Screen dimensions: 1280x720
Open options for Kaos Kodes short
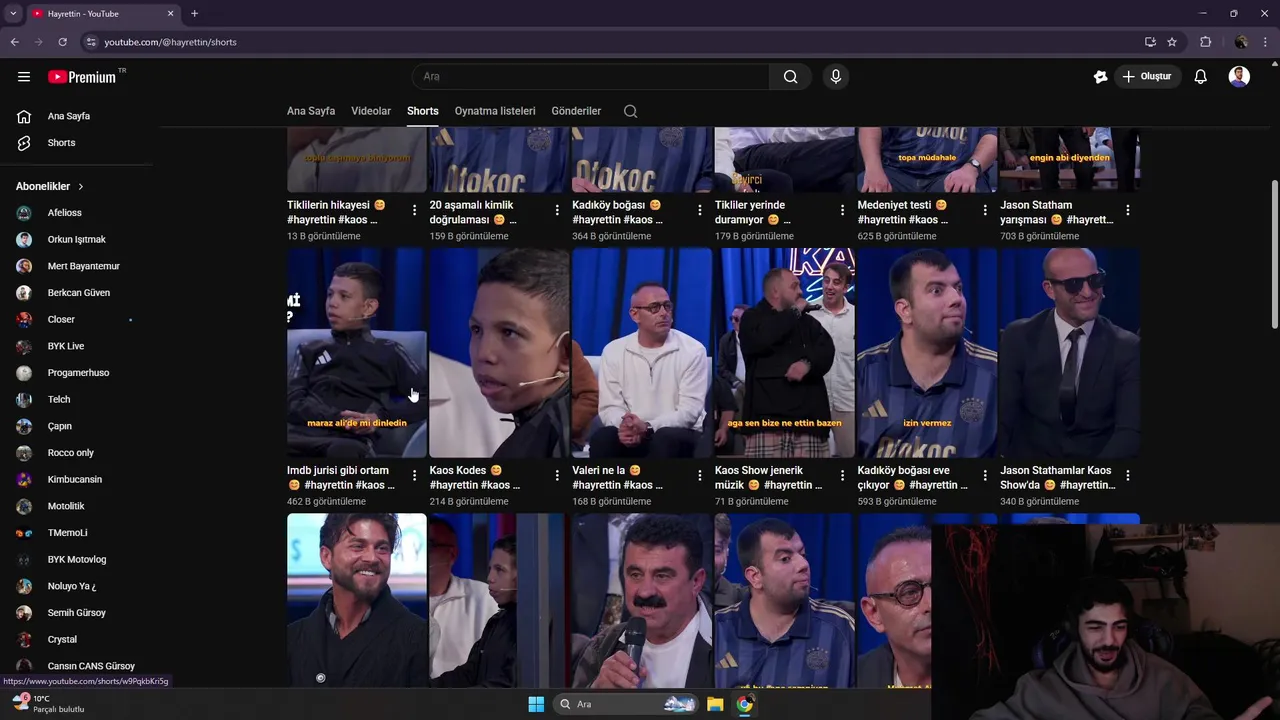(x=557, y=475)
